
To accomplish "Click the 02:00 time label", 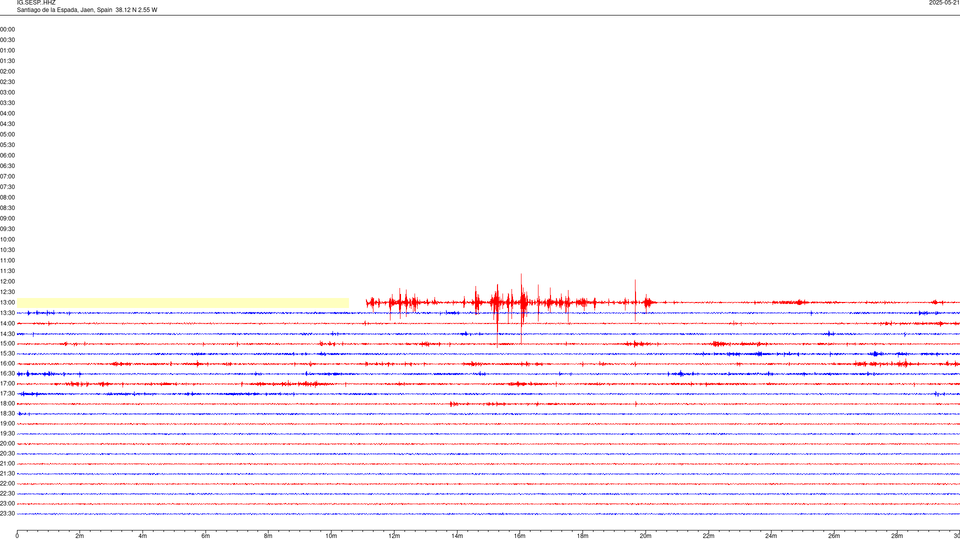I will 7,71.
